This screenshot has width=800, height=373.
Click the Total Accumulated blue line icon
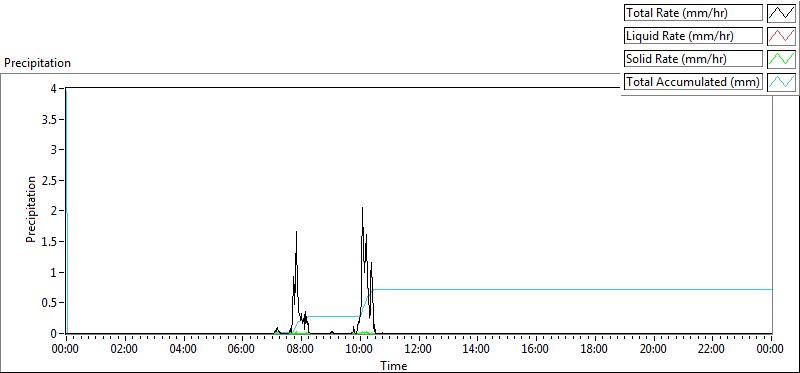pyautogui.click(x=782, y=82)
